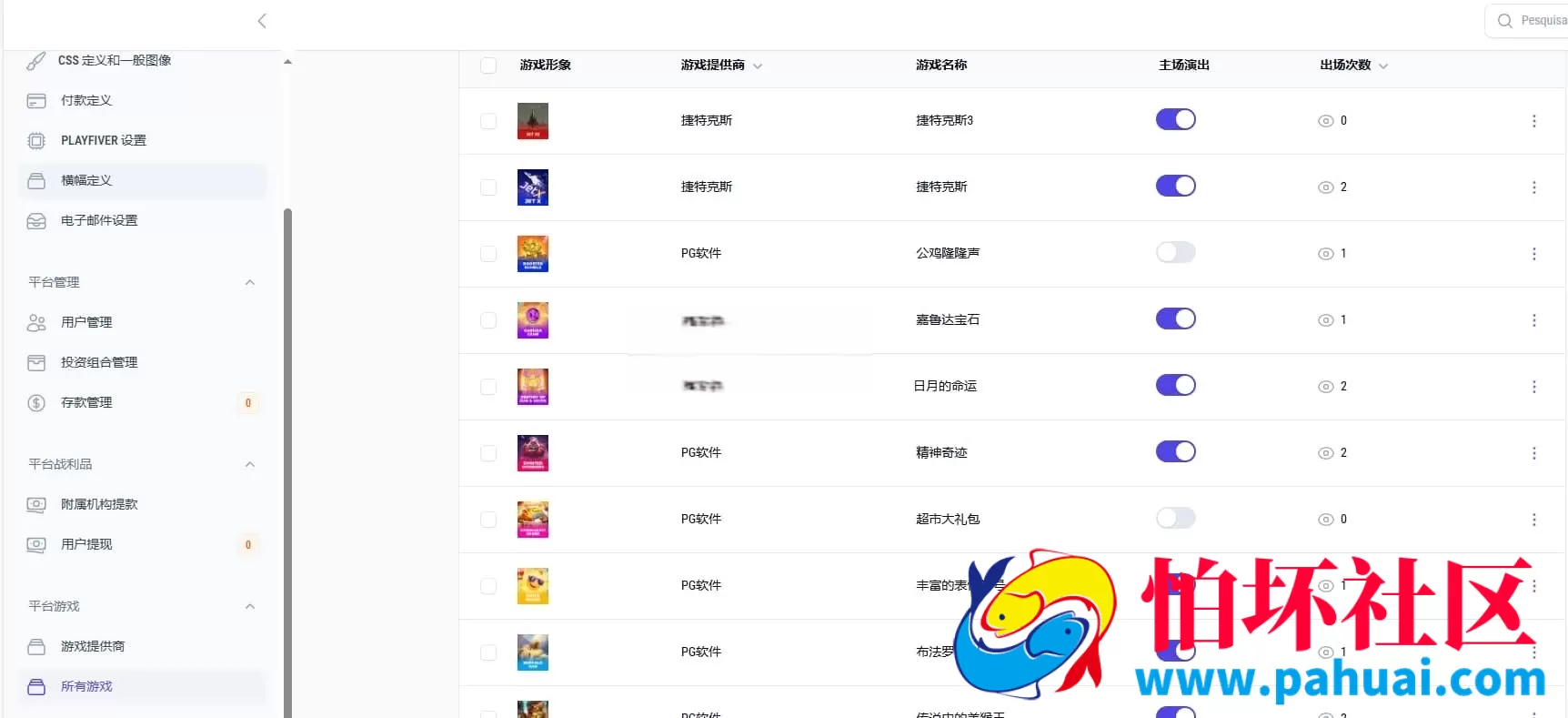Collapse the 平台管理 sidebar section
Viewport: 1568px width, 718px height.
(250, 283)
